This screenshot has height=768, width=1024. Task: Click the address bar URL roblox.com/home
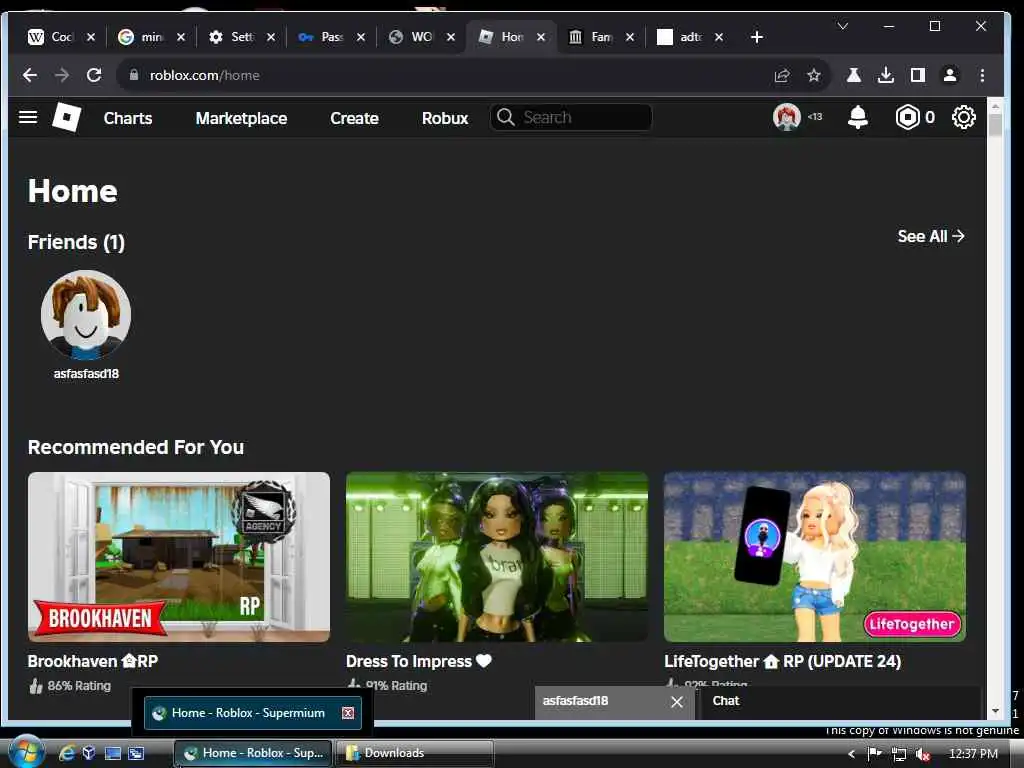pyautogui.click(x=204, y=75)
